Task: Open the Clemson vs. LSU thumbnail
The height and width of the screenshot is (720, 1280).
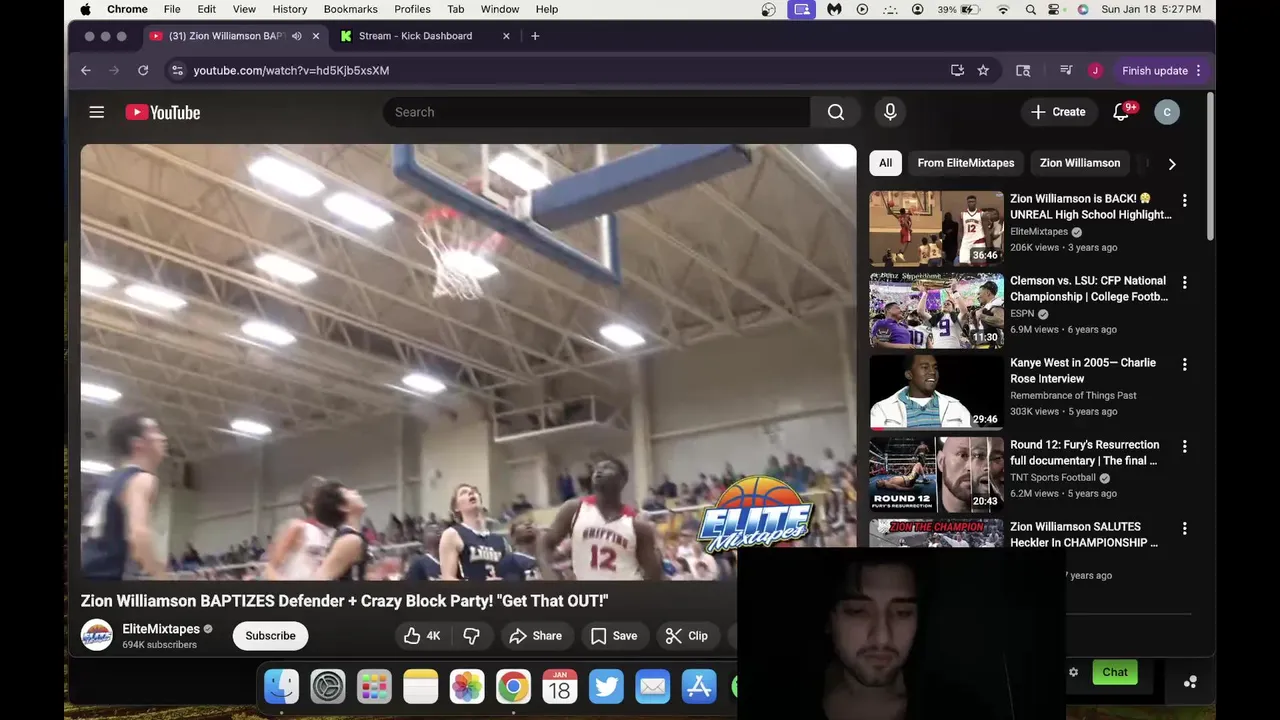Action: tap(936, 310)
